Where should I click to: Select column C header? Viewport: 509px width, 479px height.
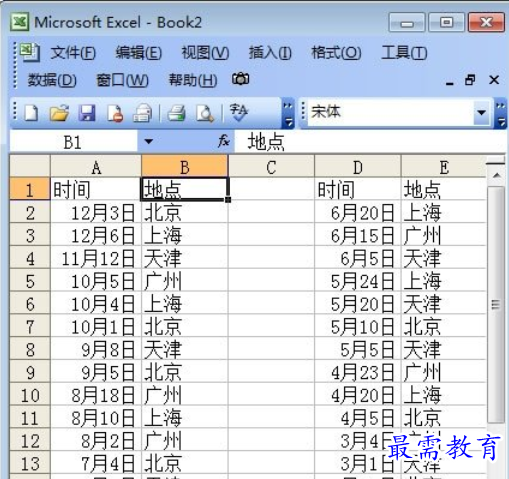[271, 167]
